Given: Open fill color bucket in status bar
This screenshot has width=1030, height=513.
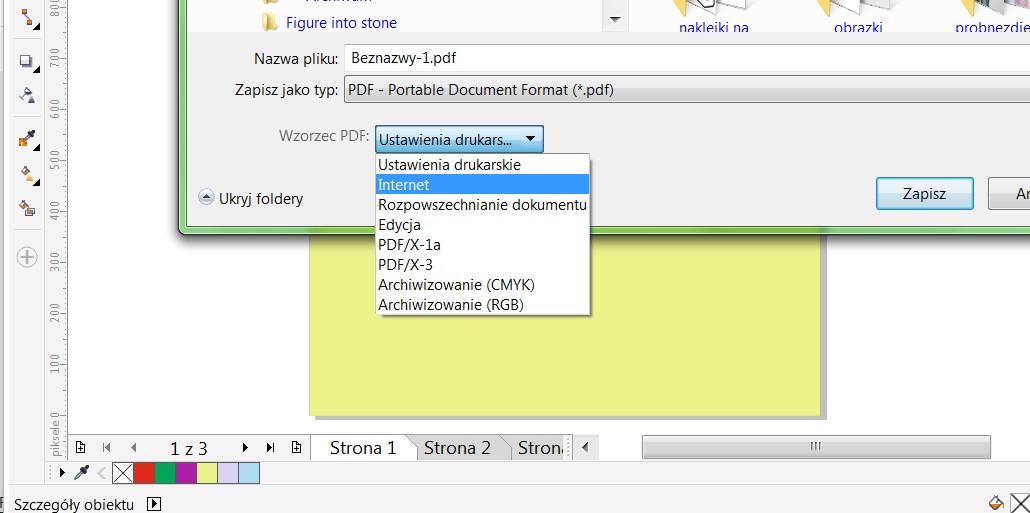Looking at the screenshot, I should (995, 502).
